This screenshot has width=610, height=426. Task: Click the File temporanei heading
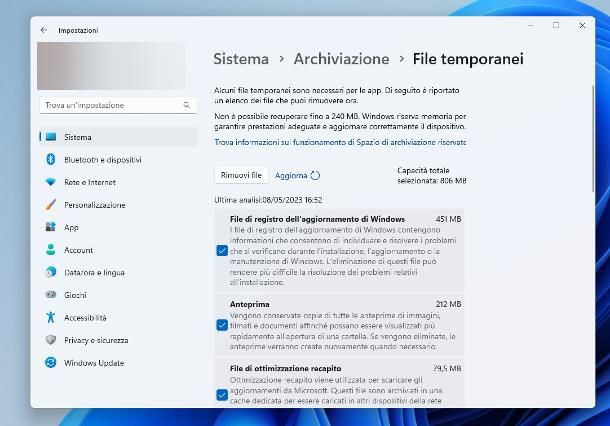tap(468, 59)
